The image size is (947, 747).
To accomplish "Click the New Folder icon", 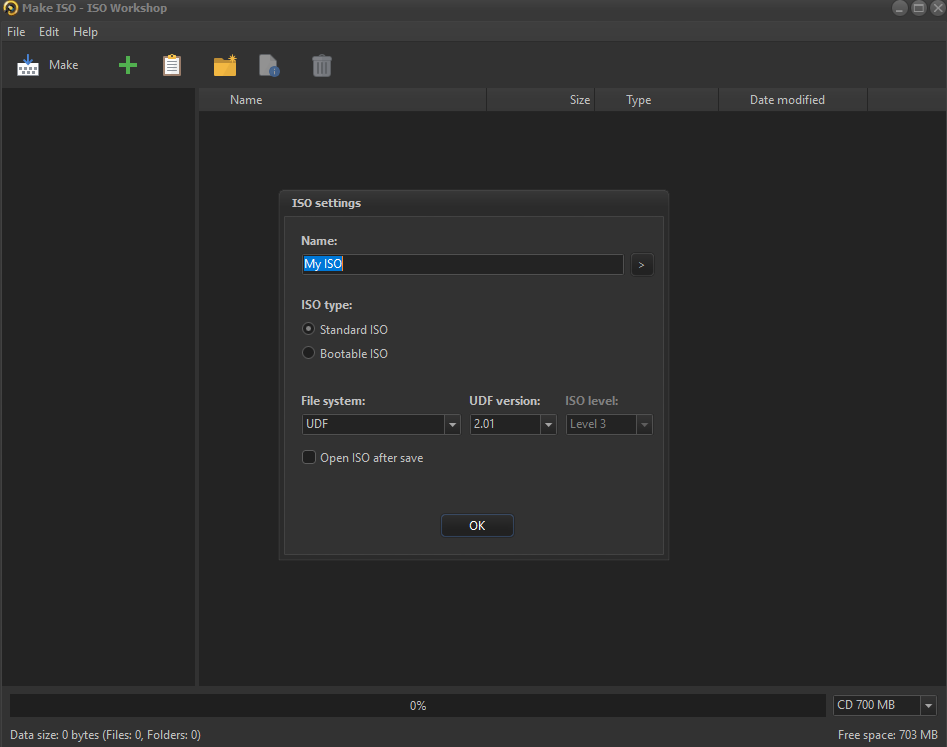I will coord(225,66).
